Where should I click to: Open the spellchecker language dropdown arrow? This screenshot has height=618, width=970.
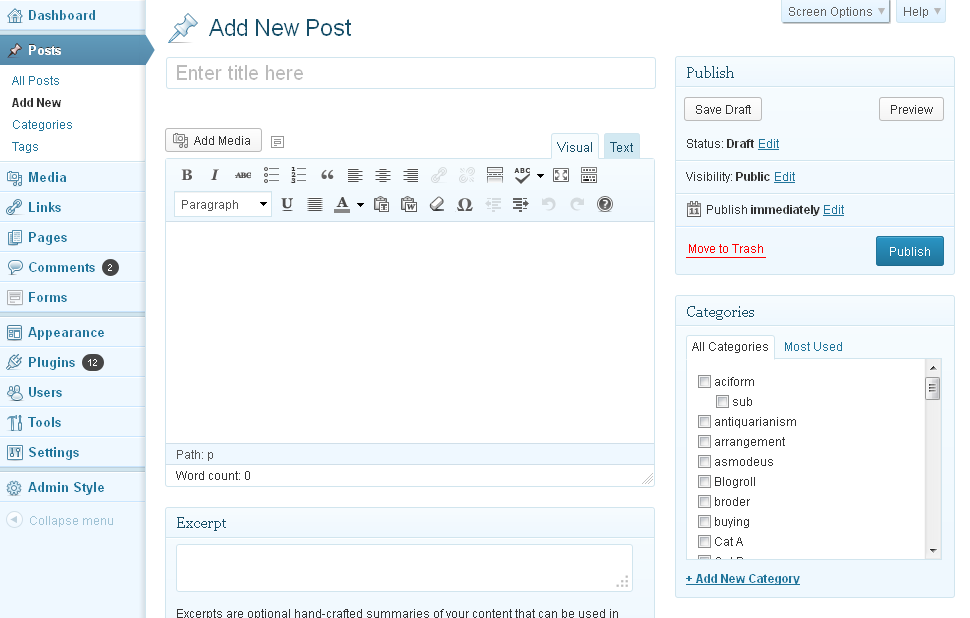coord(540,176)
